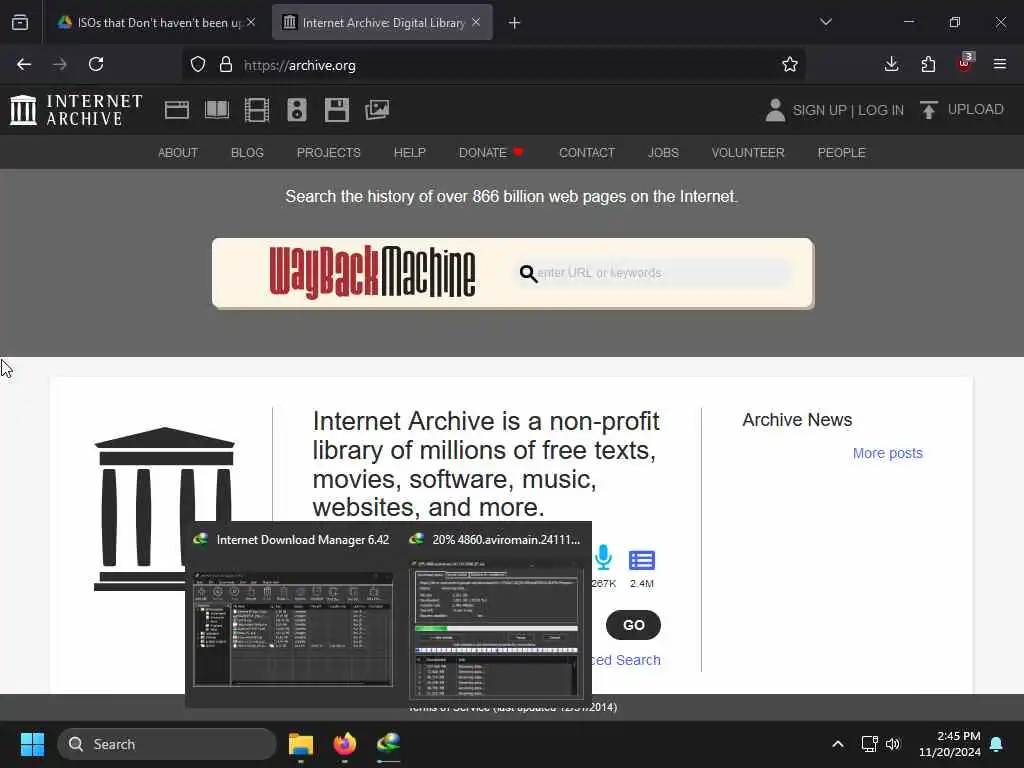Viewport: 1024px width, 768px height.
Task: Close the ISOs Google Drive tab
Action: (x=251, y=23)
